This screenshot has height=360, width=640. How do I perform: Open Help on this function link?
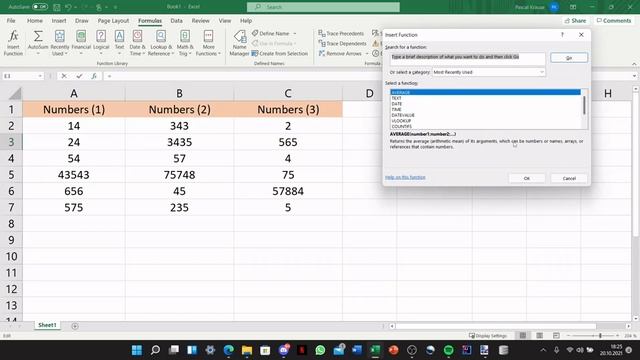coord(405,177)
